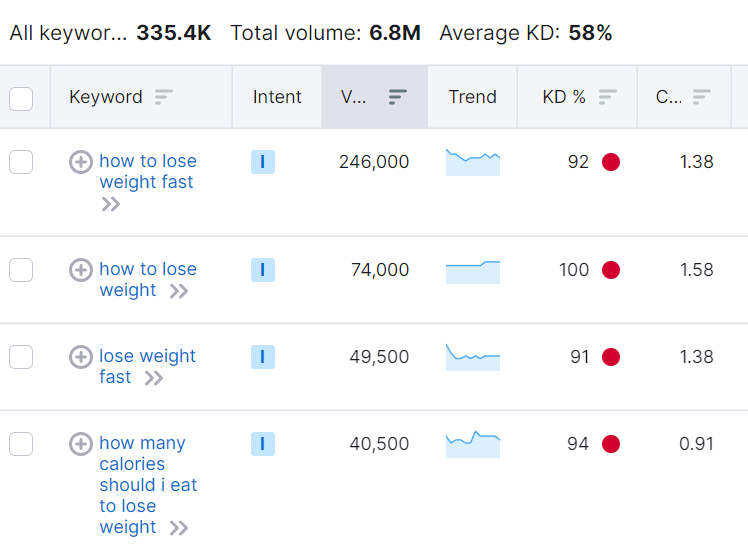
Task: Check the box for 'how to lose weight fast'
Action: pyautogui.click(x=21, y=162)
